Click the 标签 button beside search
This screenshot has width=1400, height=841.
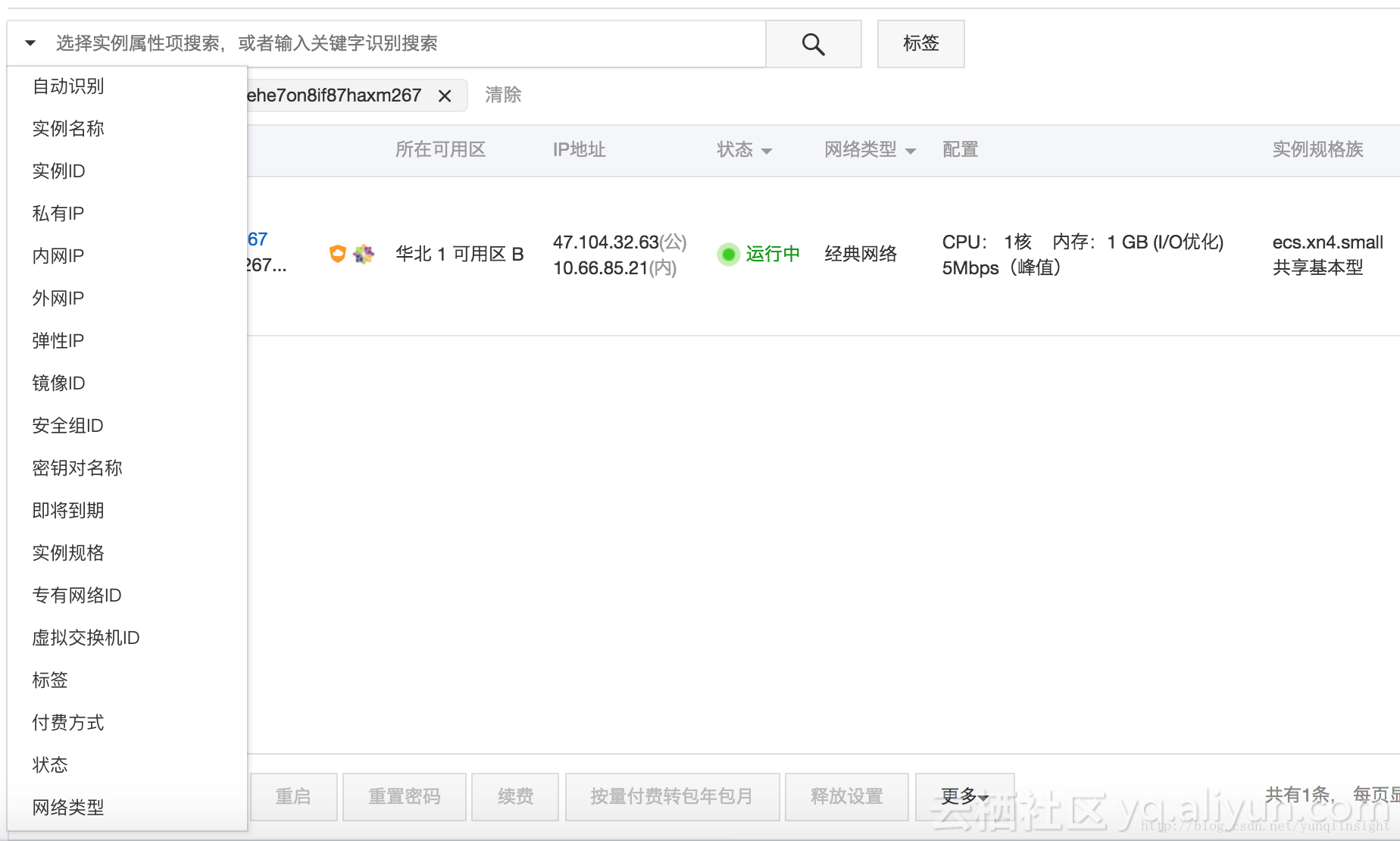pyautogui.click(x=921, y=44)
